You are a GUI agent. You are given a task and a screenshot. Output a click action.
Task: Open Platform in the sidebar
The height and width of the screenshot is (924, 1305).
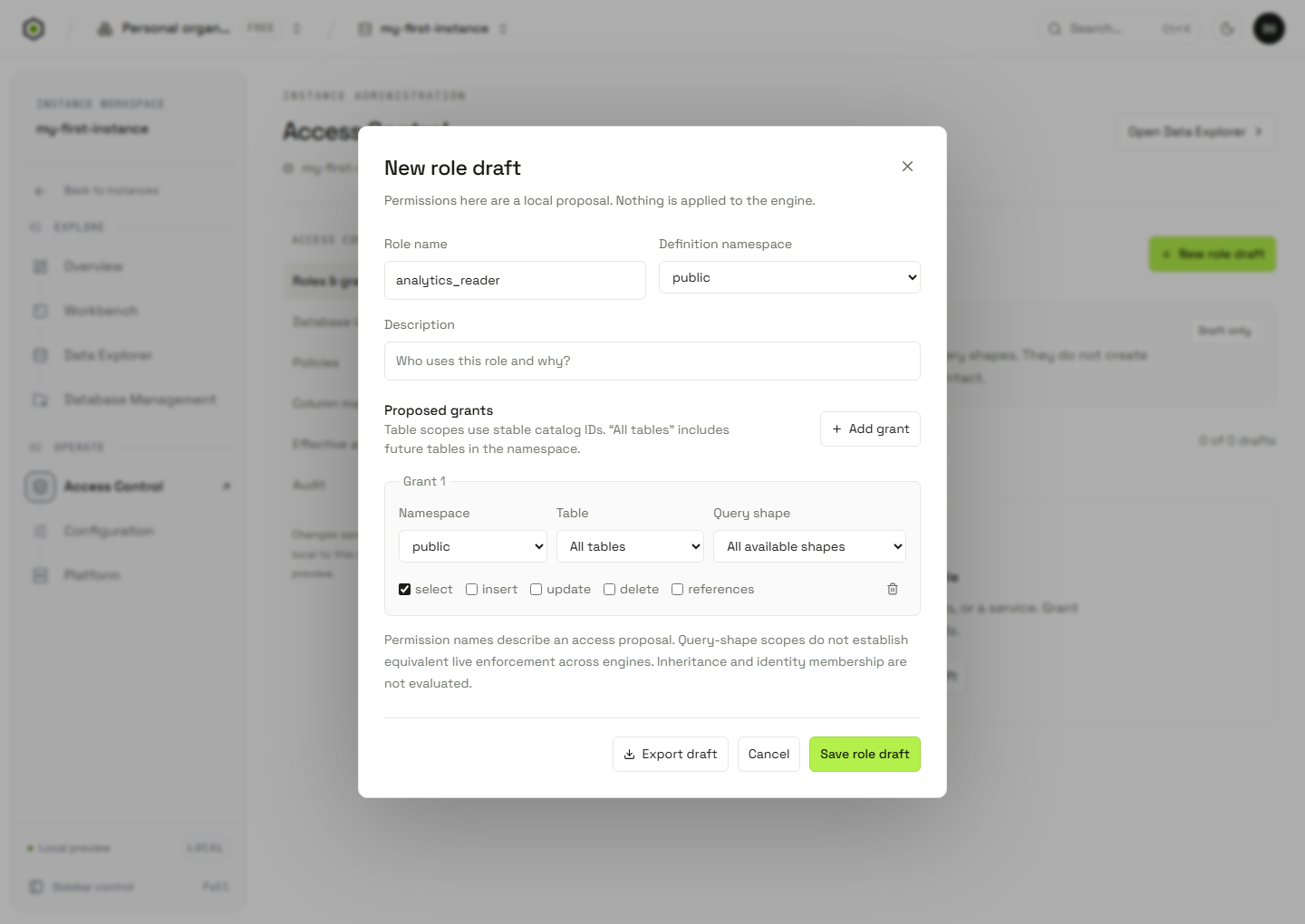[128, 575]
